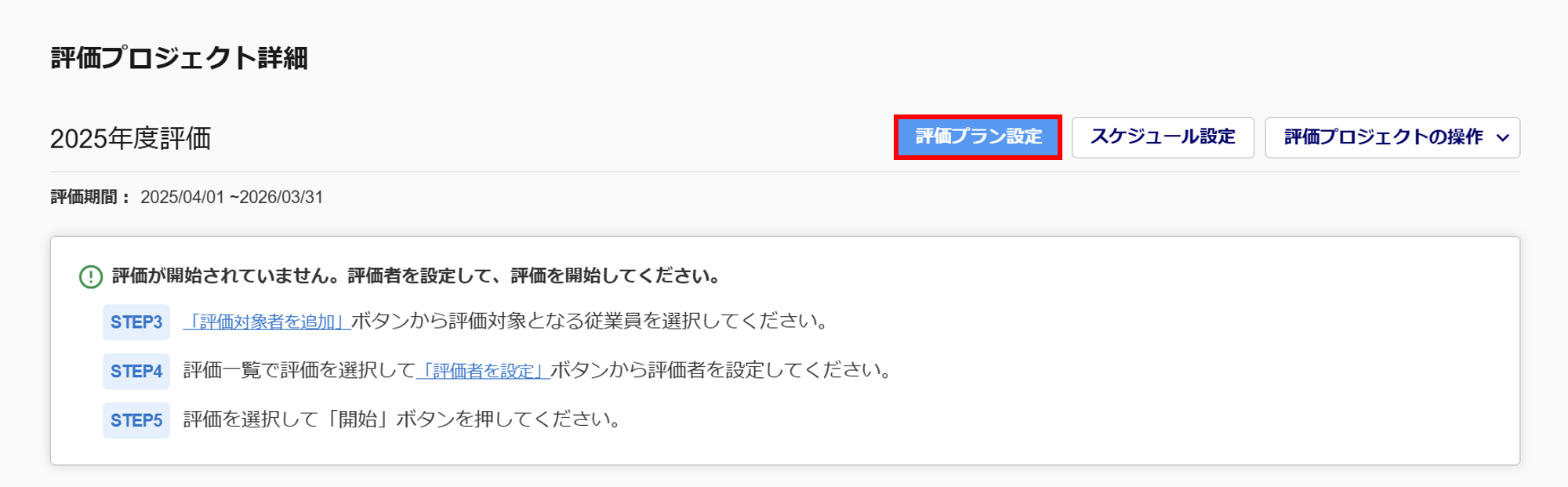Open スケジュール設定 button
Screen dimensions: 1568x487
point(1163,137)
